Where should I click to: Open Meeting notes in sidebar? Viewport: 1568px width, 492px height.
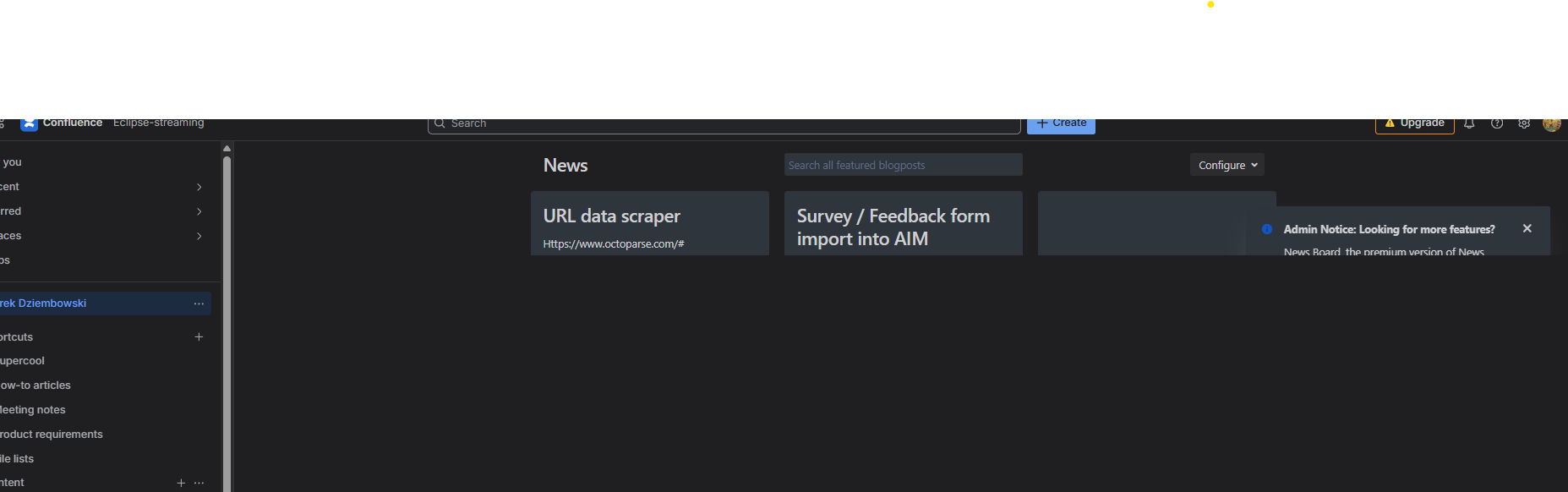(x=33, y=410)
